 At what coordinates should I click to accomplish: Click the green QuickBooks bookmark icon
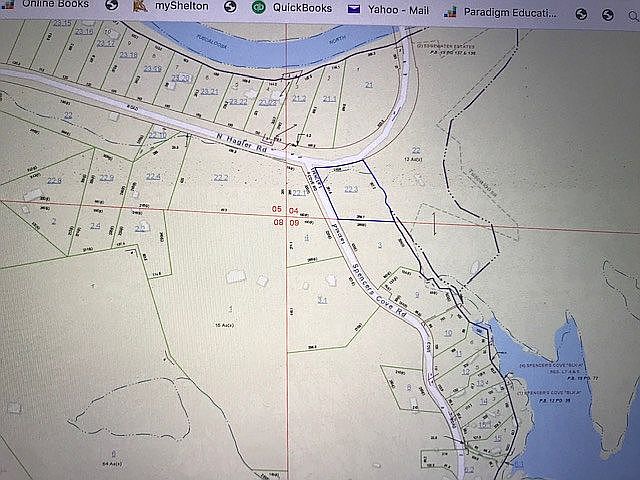260,8
